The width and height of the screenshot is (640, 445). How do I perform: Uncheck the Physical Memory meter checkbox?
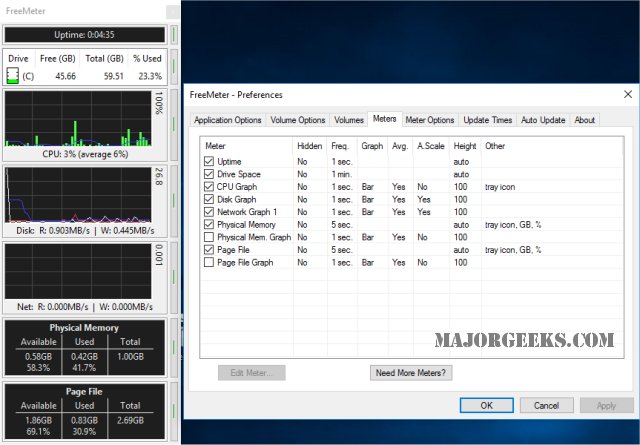point(209,224)
